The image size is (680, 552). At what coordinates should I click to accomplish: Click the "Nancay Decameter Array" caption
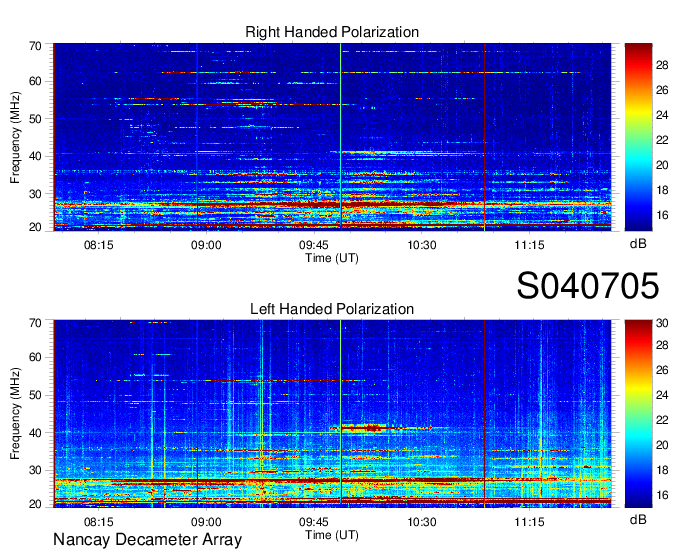147,540
